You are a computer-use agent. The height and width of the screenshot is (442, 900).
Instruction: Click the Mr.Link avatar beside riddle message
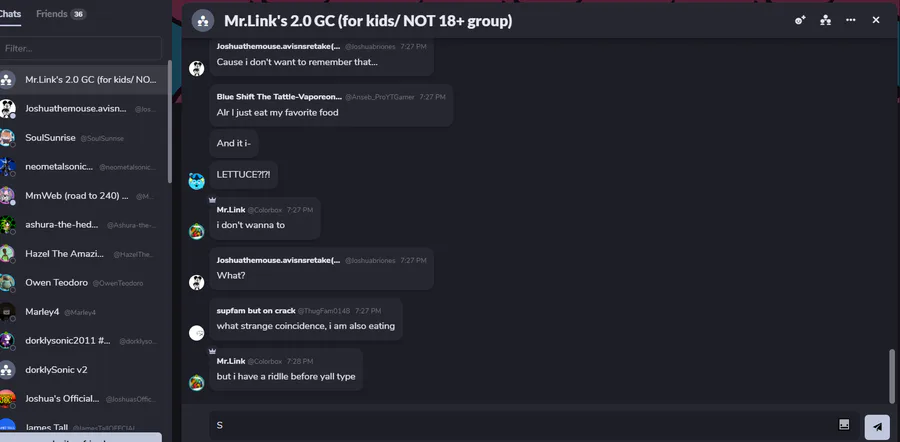click(197, 382)
